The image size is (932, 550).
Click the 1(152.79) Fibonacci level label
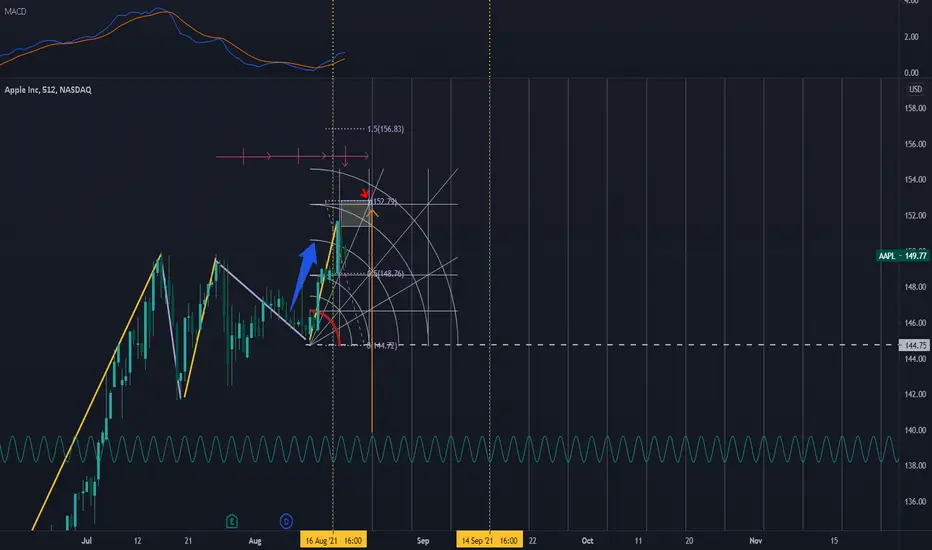pyautogui.click(x=383, y=202)
